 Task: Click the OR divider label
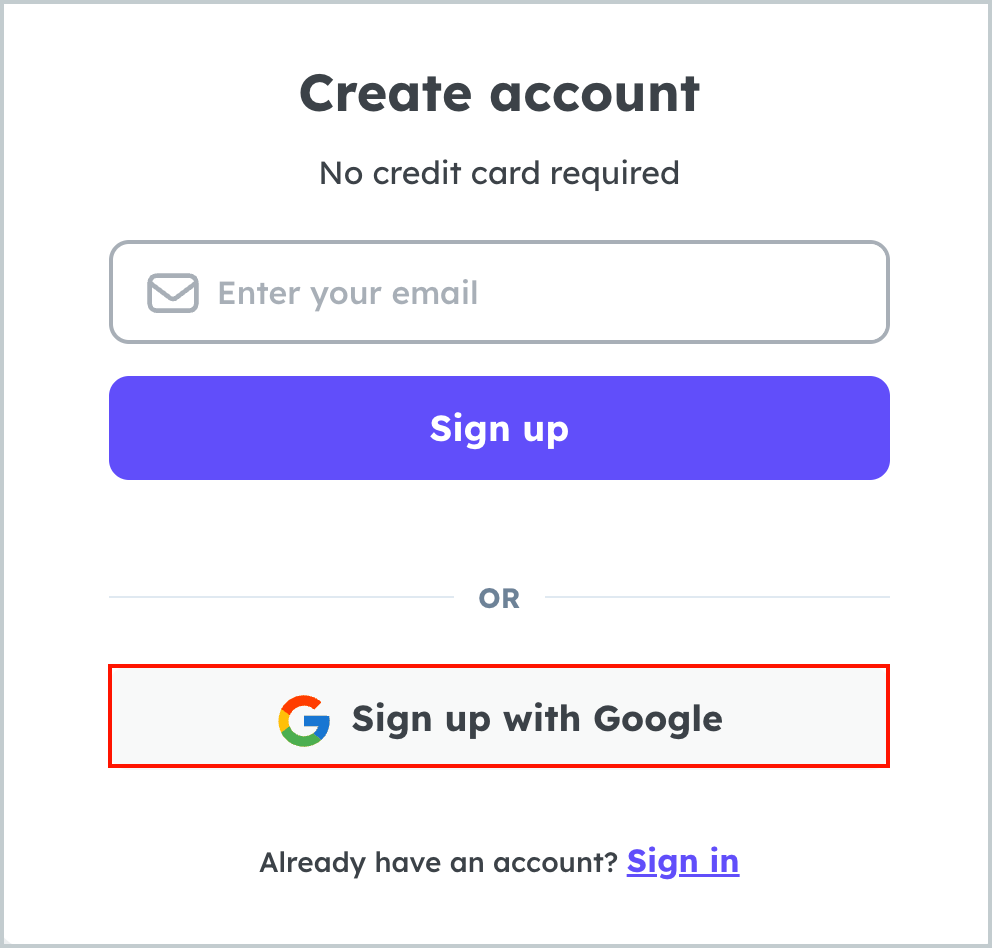coord(499,598)
